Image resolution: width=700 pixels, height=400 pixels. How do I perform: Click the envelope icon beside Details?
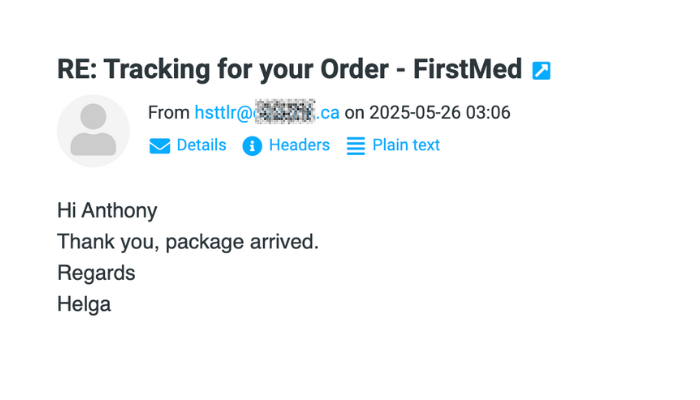(x=159, y=146)
